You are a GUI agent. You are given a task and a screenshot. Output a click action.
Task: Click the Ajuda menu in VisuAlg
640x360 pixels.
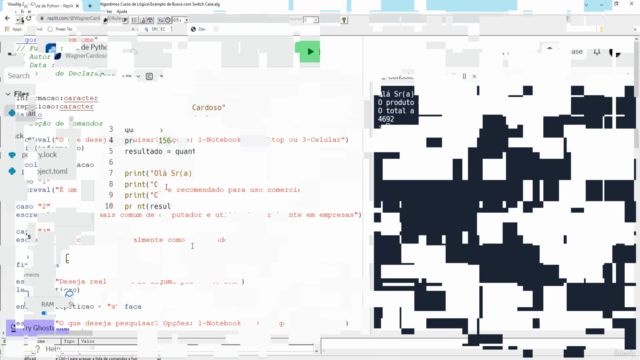point(122,11)
